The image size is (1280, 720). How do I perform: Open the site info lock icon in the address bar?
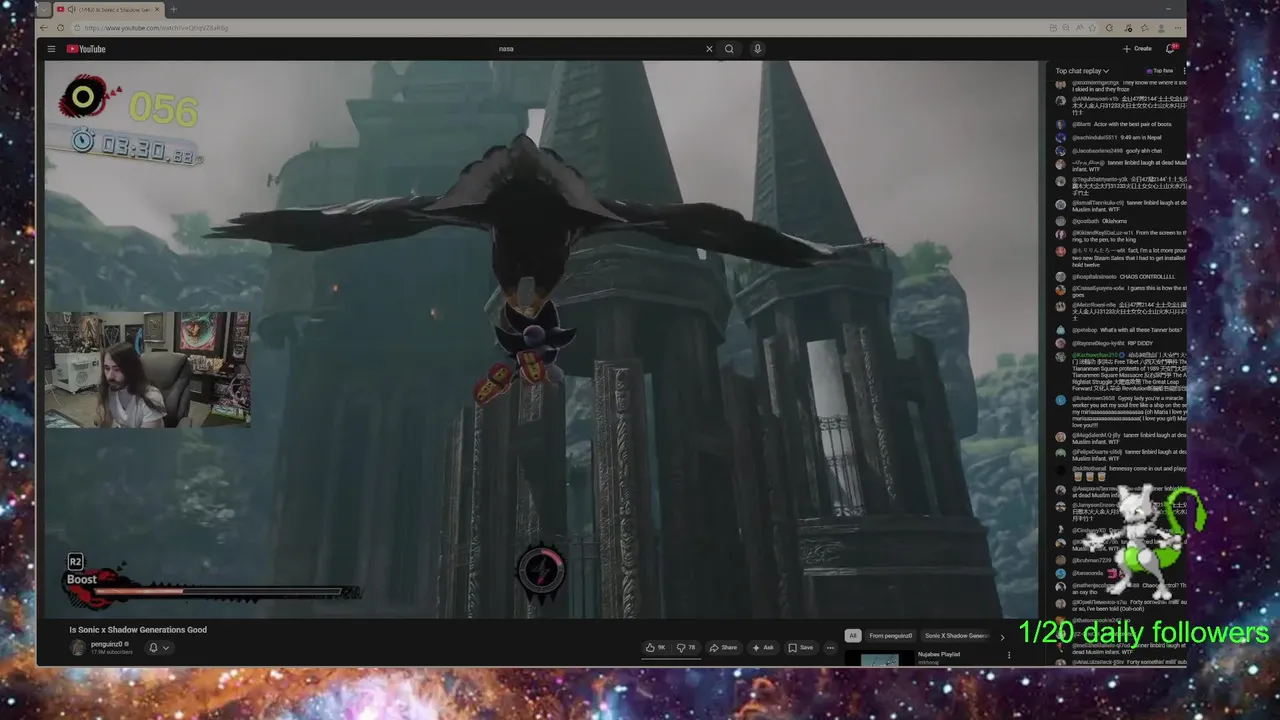click(x=77, y=28)
